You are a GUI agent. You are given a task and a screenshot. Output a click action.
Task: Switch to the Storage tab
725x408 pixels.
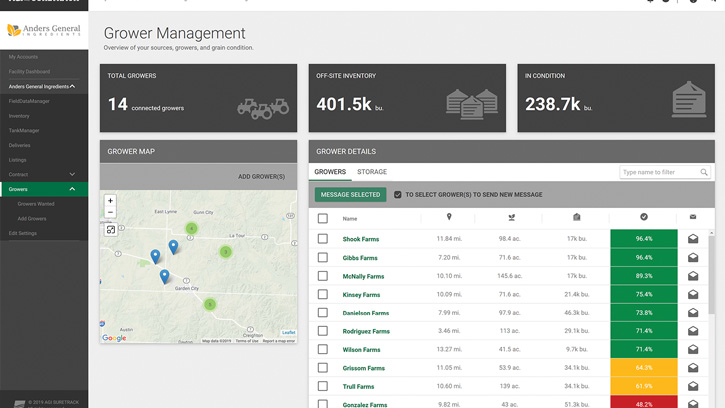(x=372, y=172)
